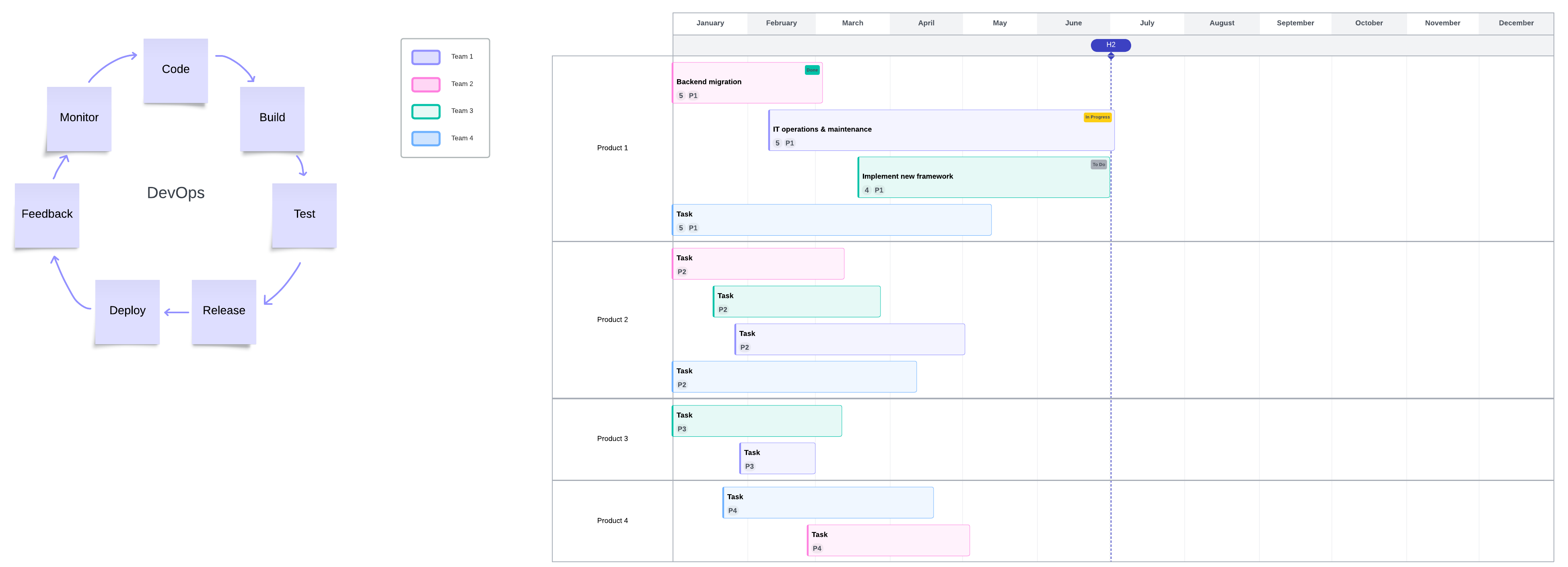Select the September column header

(x=1295, y=23)
